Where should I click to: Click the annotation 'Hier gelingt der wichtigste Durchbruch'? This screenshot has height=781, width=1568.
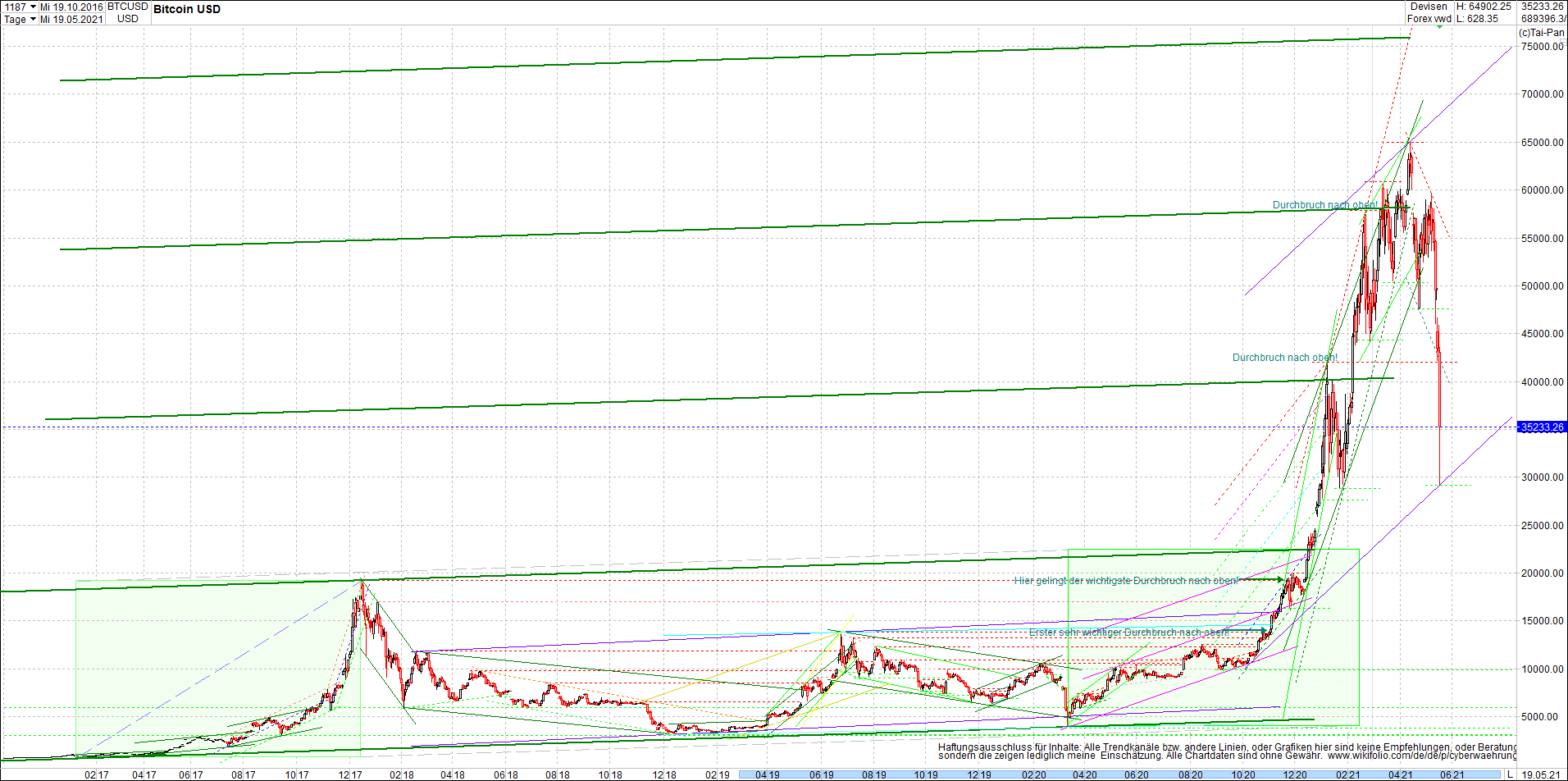1126,581
